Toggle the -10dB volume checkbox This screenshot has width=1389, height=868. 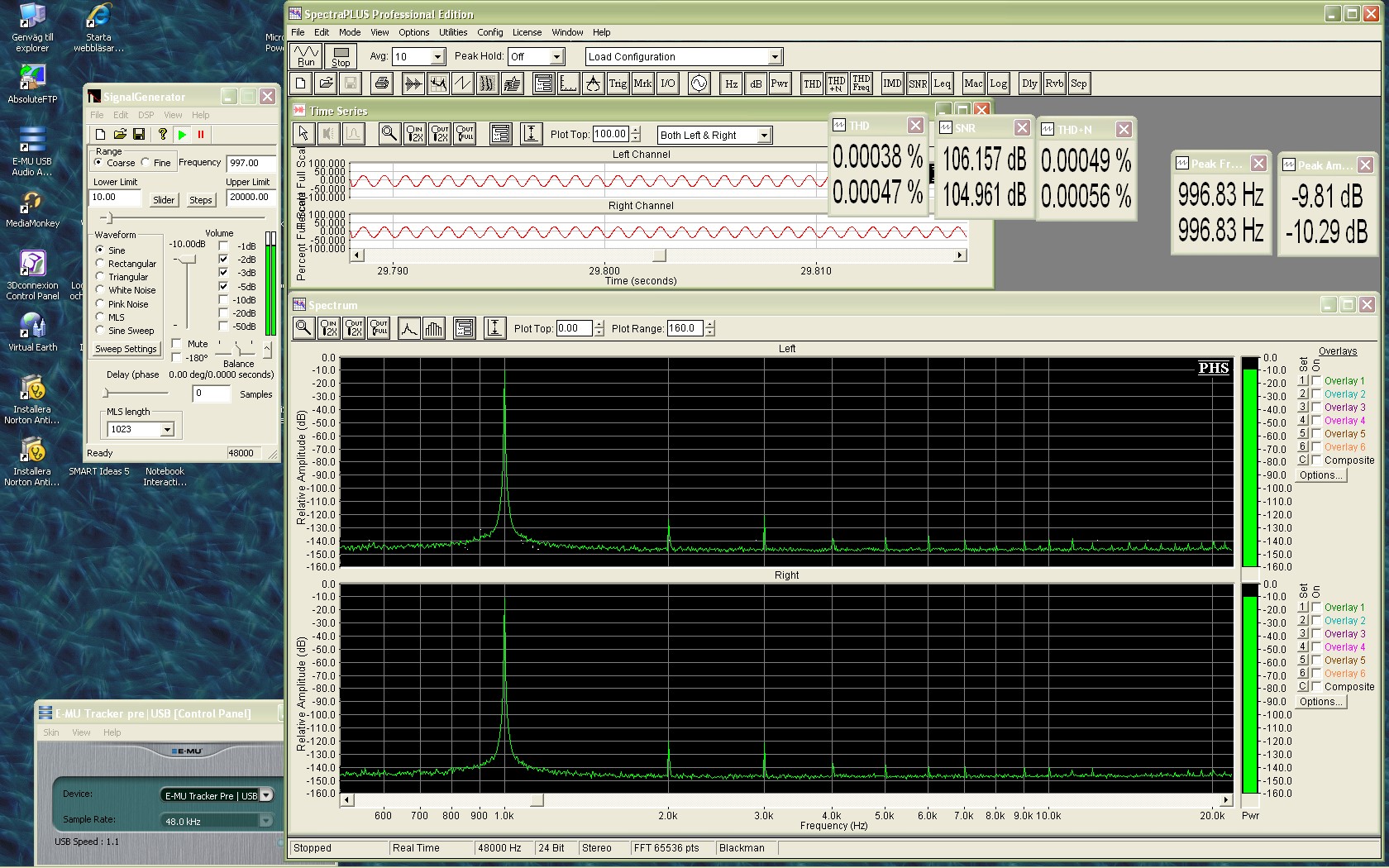point(223,300)
